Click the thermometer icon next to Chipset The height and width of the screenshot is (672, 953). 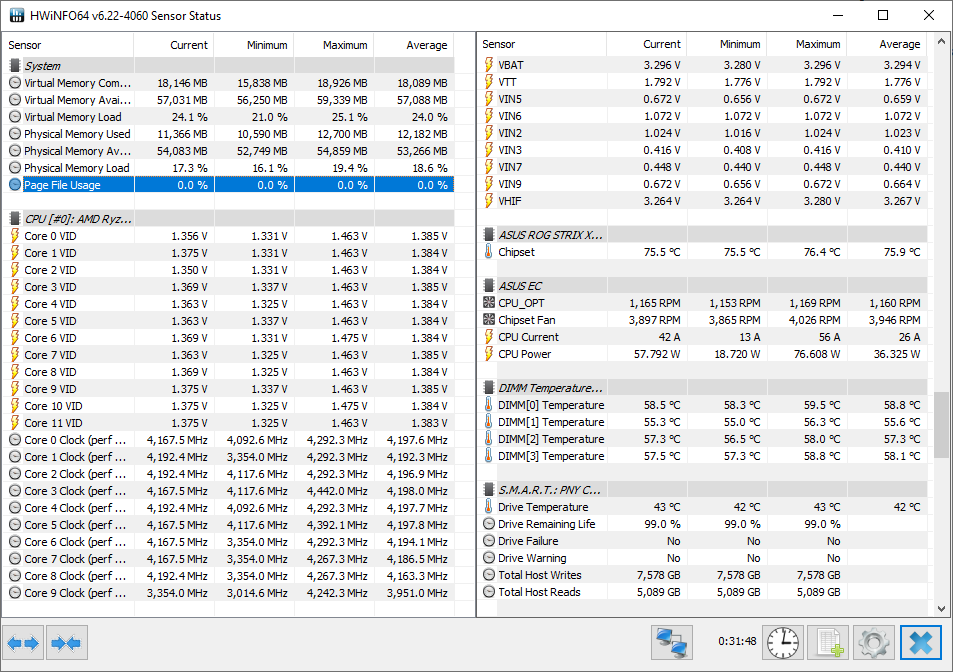(x=489, y=252)
